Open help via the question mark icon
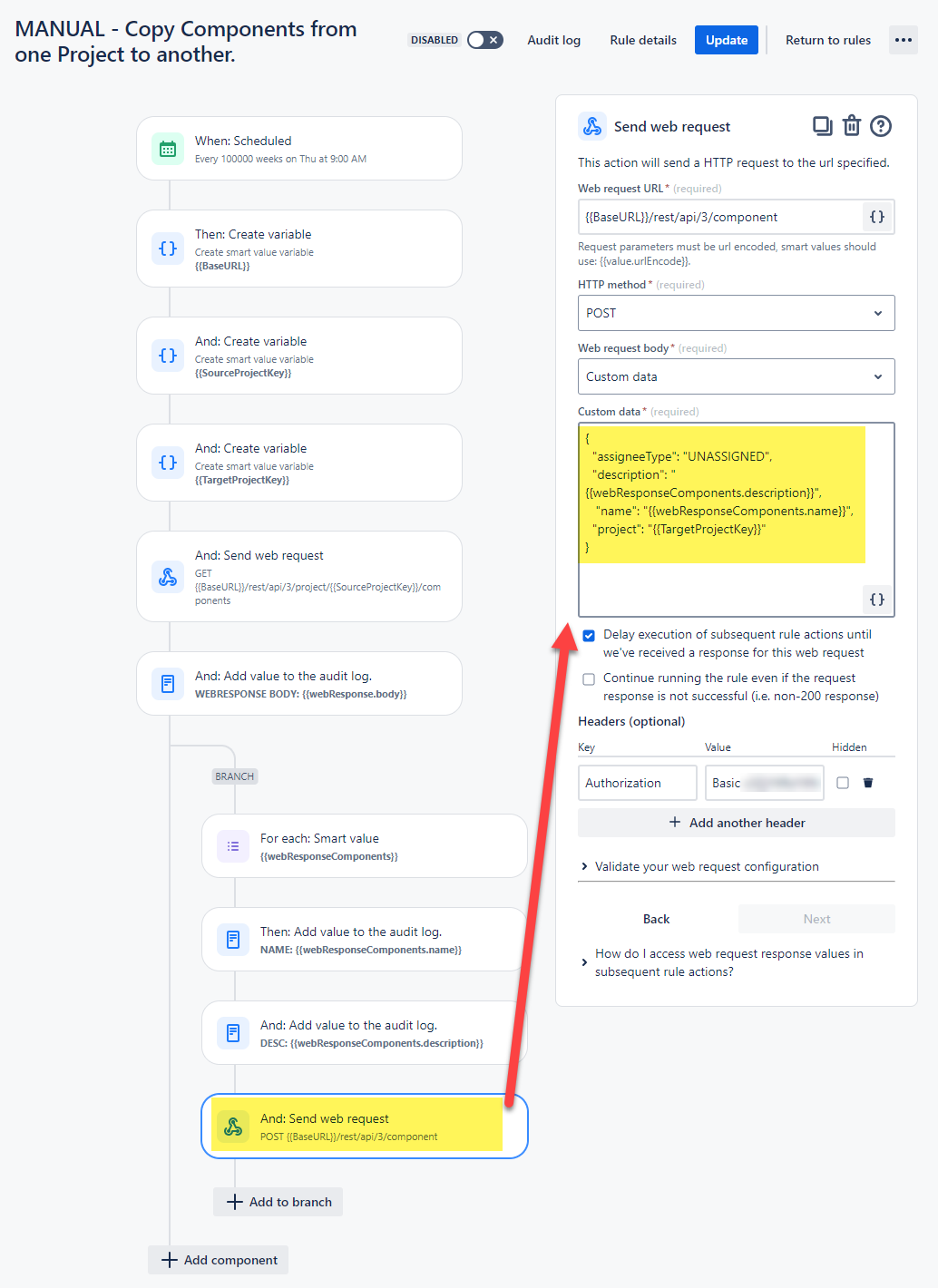 point(880,126)
